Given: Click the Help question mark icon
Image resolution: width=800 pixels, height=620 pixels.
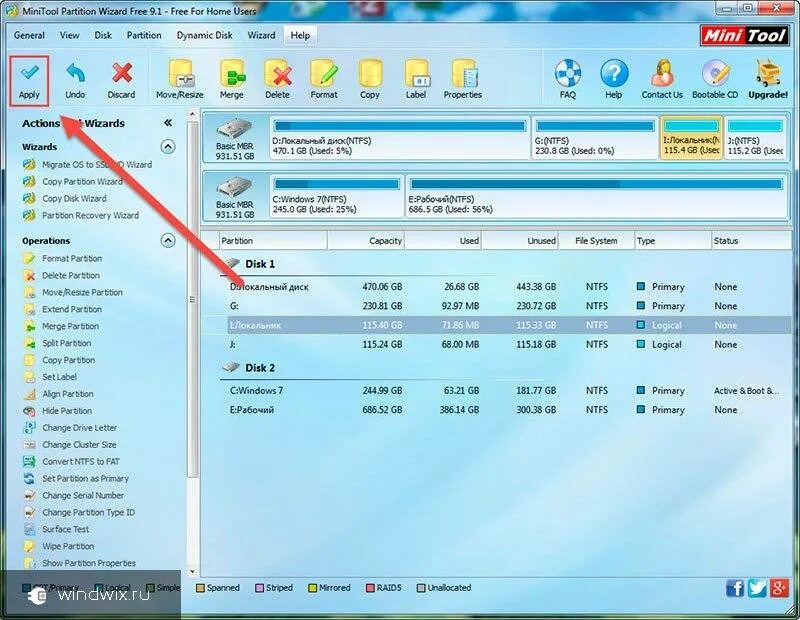Looking at the screenshot, I should pyautogui.click(x=613, y=80).
